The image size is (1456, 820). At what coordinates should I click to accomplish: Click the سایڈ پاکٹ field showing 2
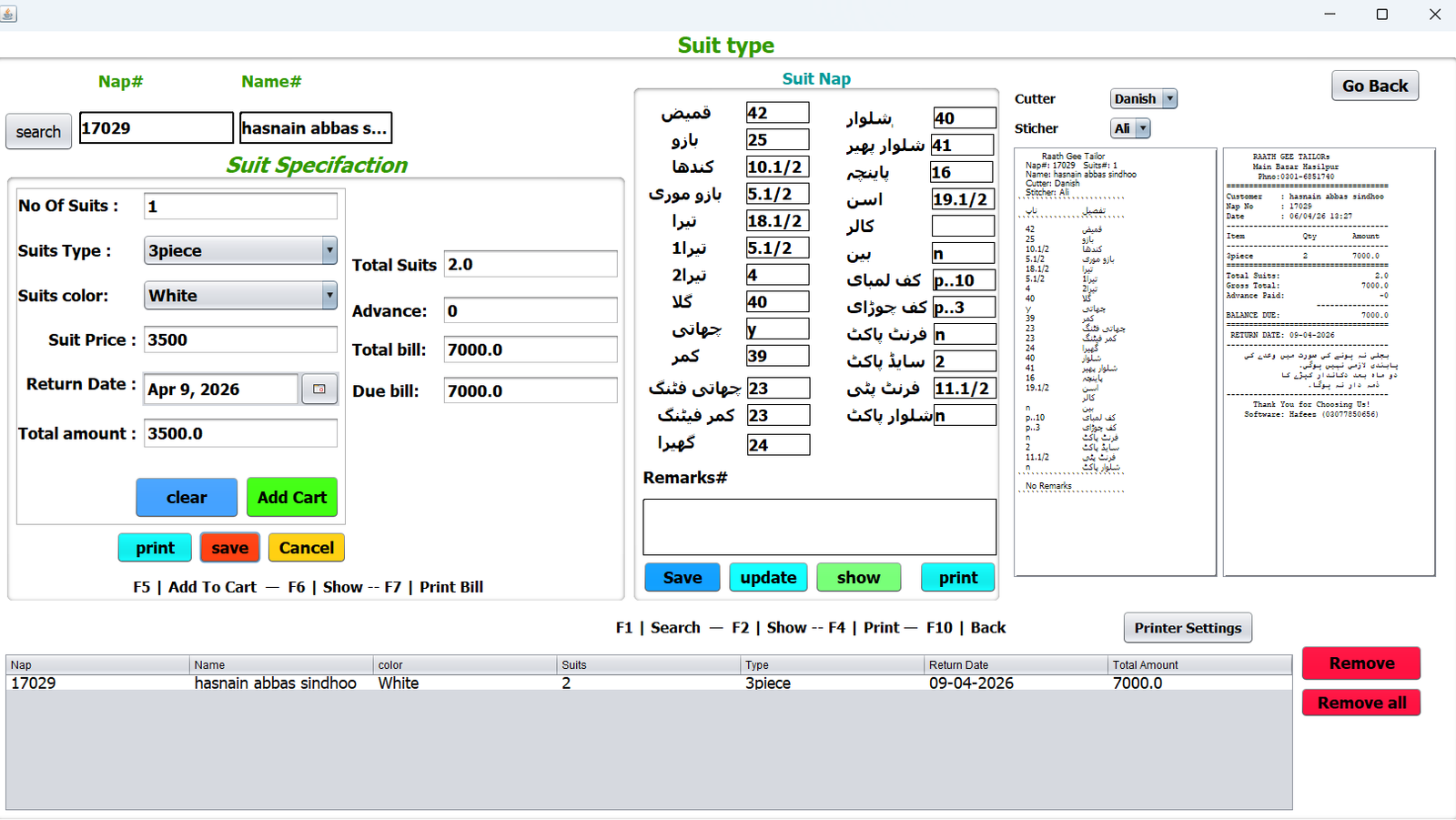click(965, 361)
